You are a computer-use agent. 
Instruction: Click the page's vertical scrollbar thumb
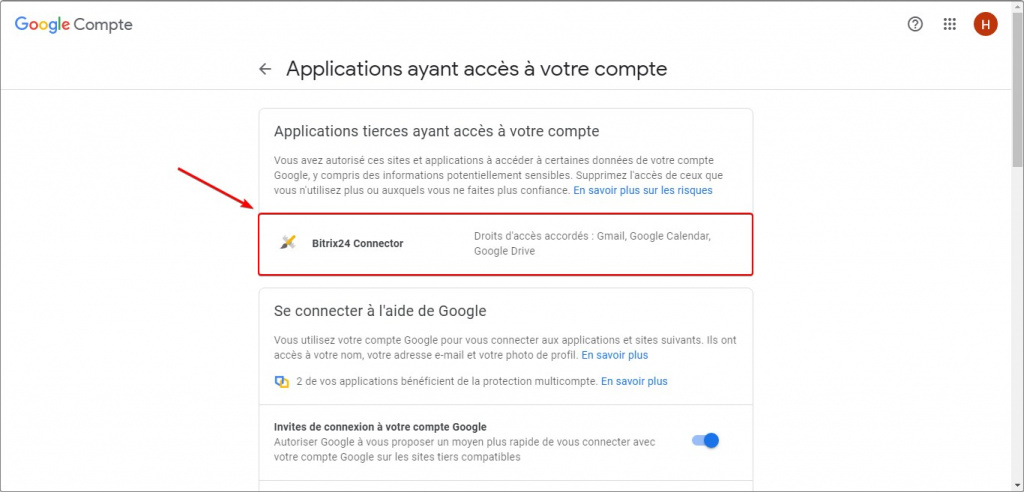[x=1017, y=90]
